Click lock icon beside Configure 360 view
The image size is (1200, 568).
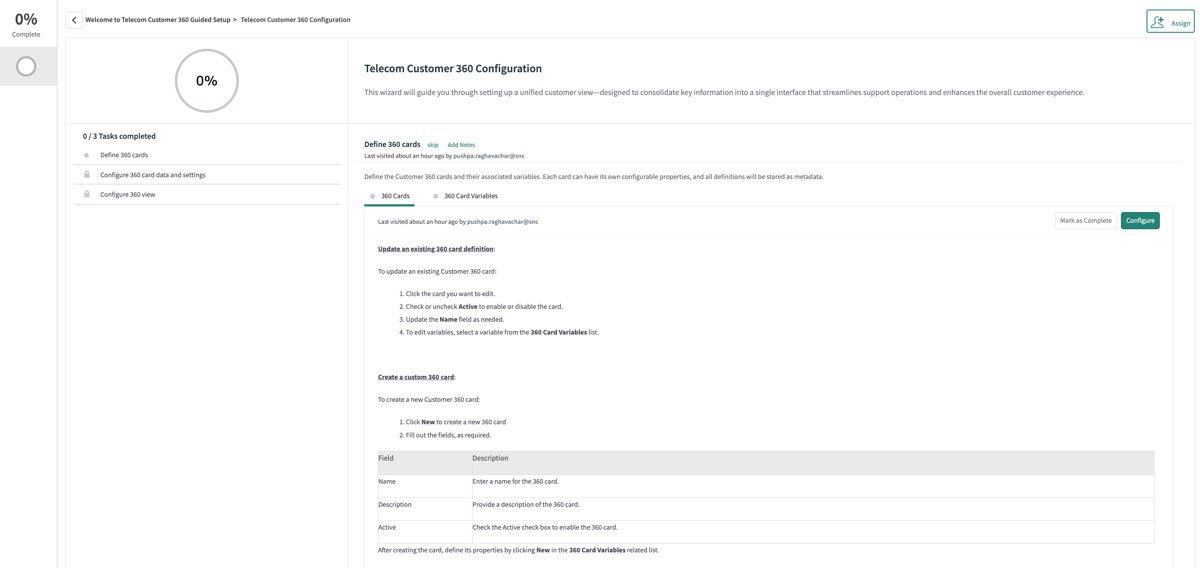point(87,194)
